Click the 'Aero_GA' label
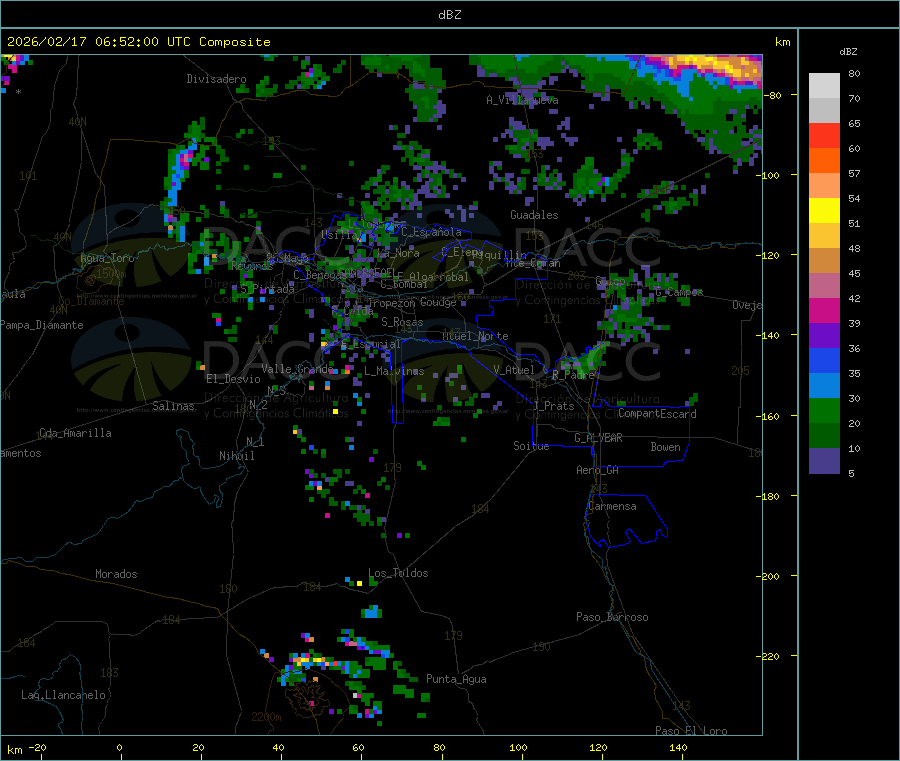 click(597, 470)
